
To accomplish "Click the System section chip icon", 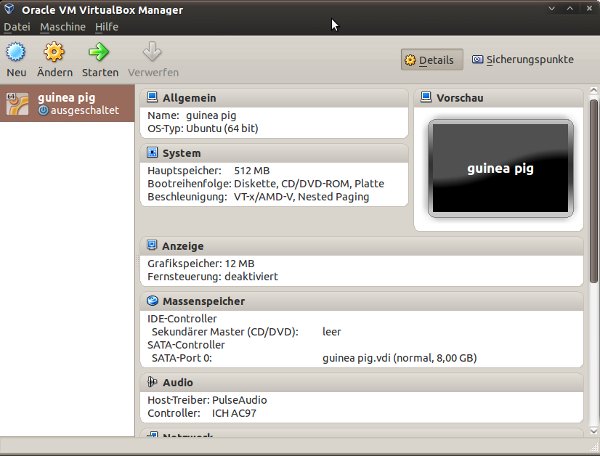I will tap(152, 152).
